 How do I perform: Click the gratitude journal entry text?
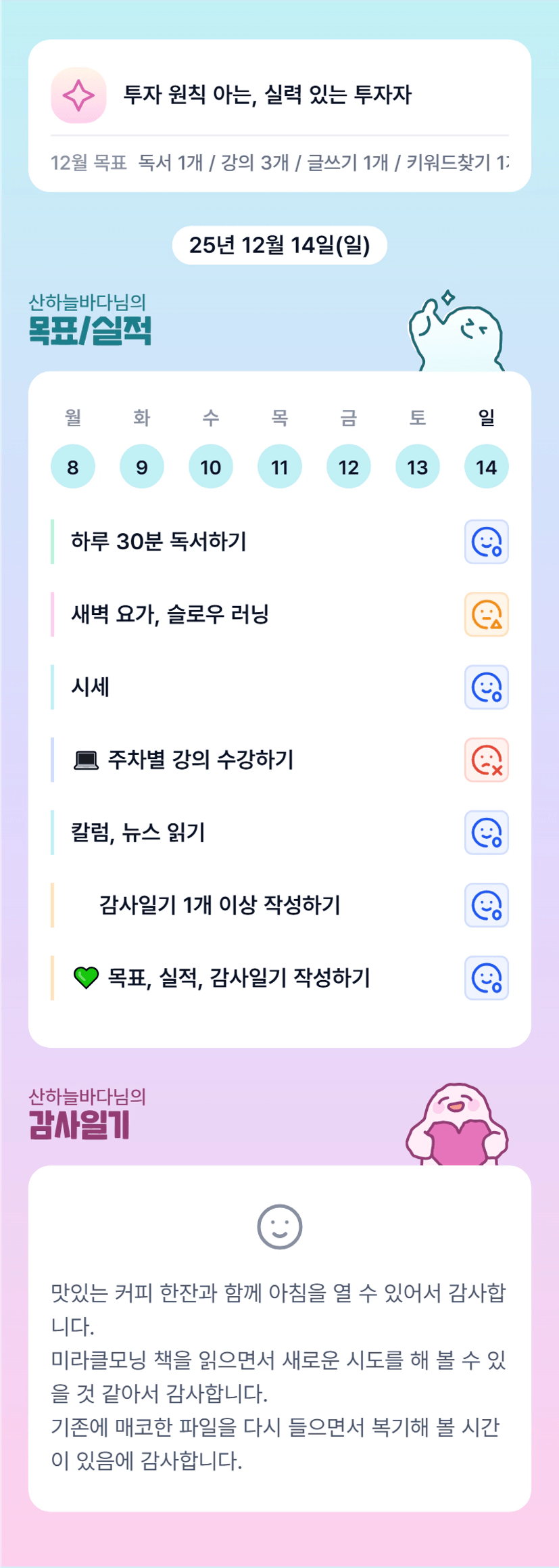pyautogui.click(x=279, y=1376)
